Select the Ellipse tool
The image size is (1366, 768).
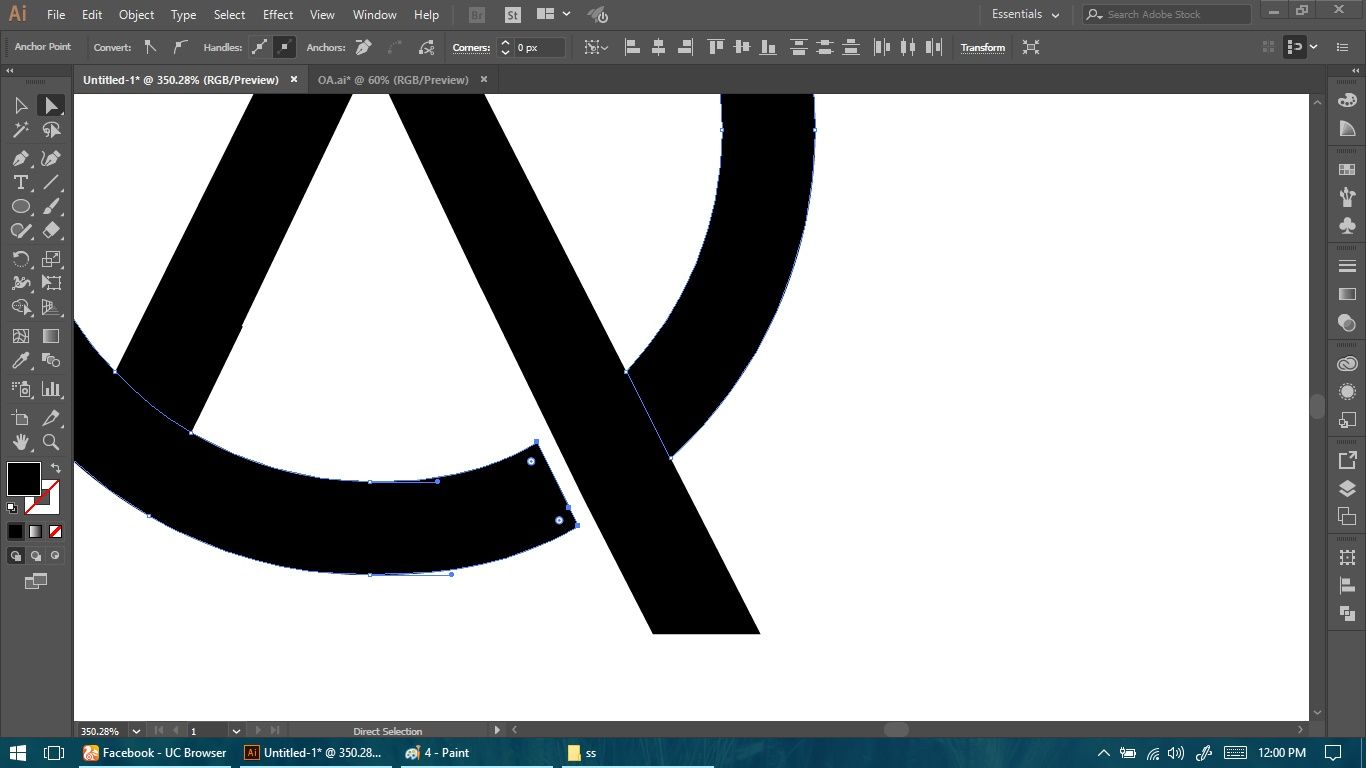(x=20, y=207)
